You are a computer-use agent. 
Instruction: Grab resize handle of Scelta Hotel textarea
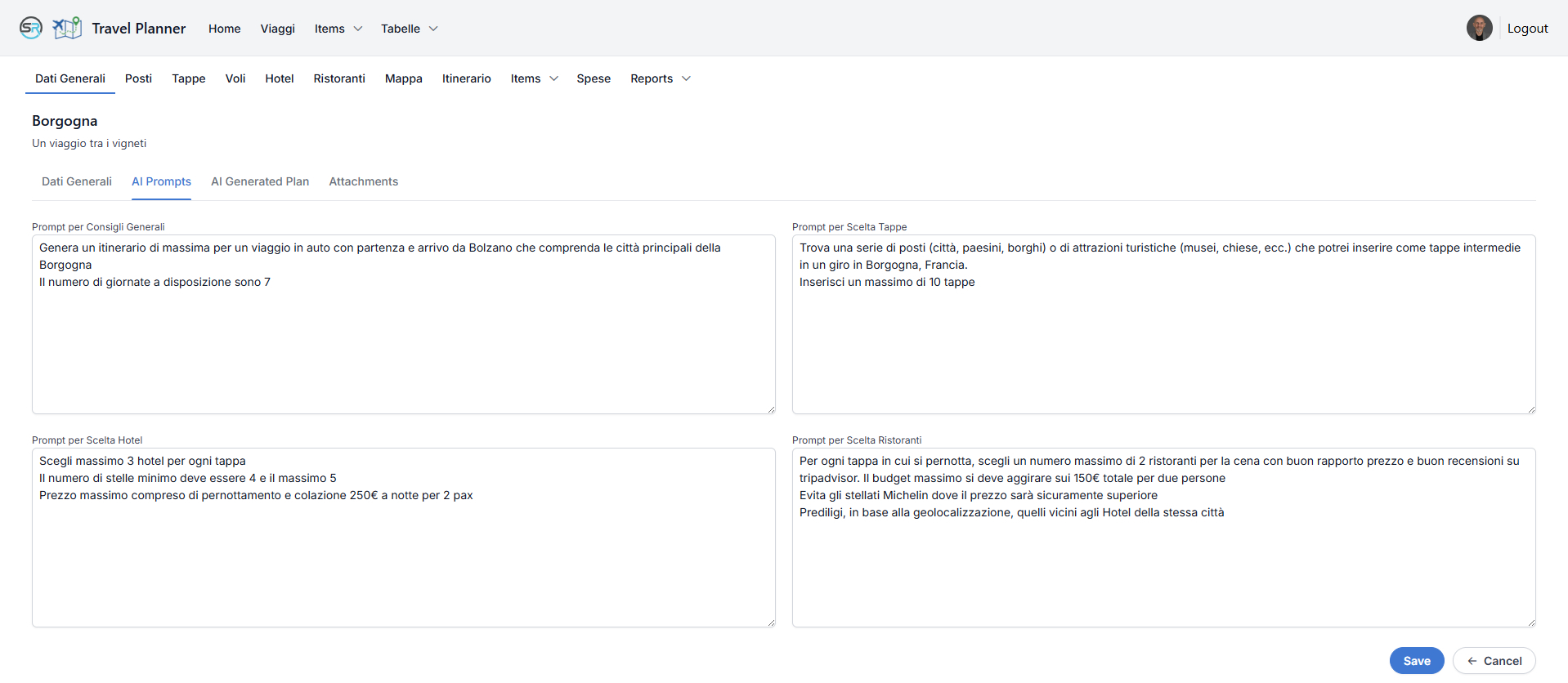(x=771, y=623)
